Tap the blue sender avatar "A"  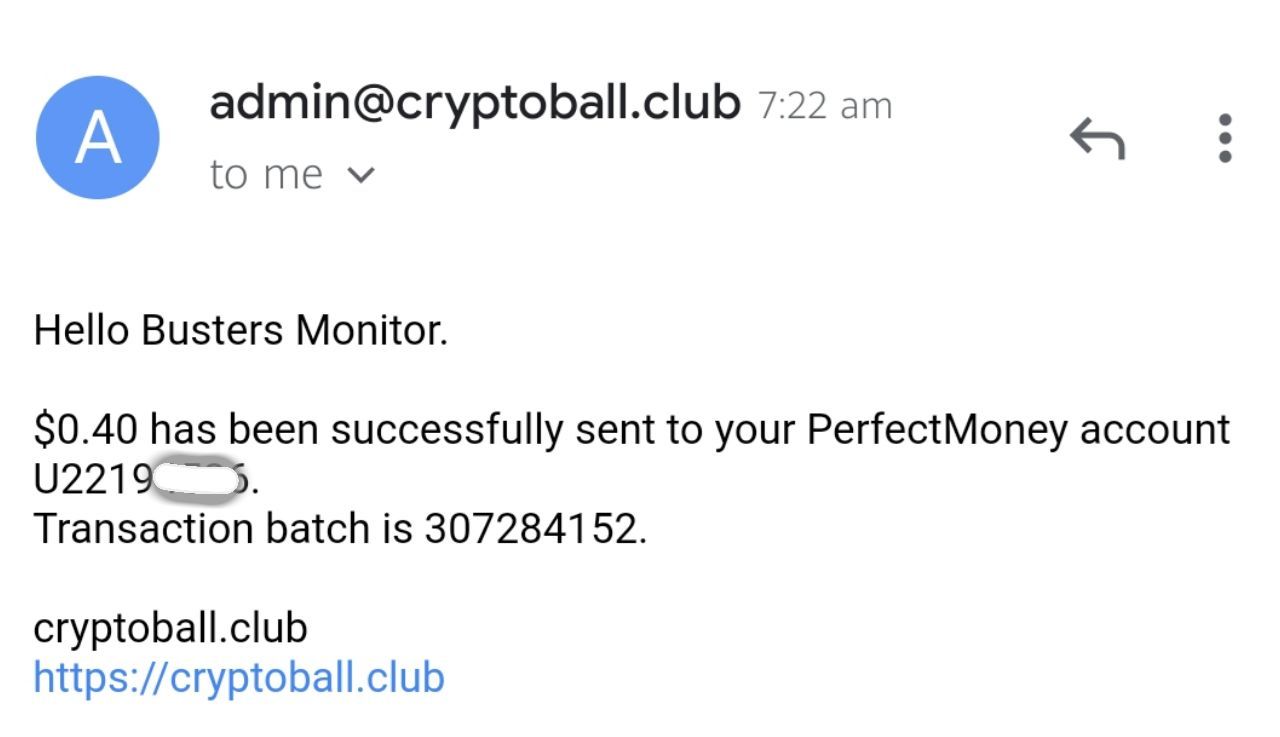[x=98, y=138]
